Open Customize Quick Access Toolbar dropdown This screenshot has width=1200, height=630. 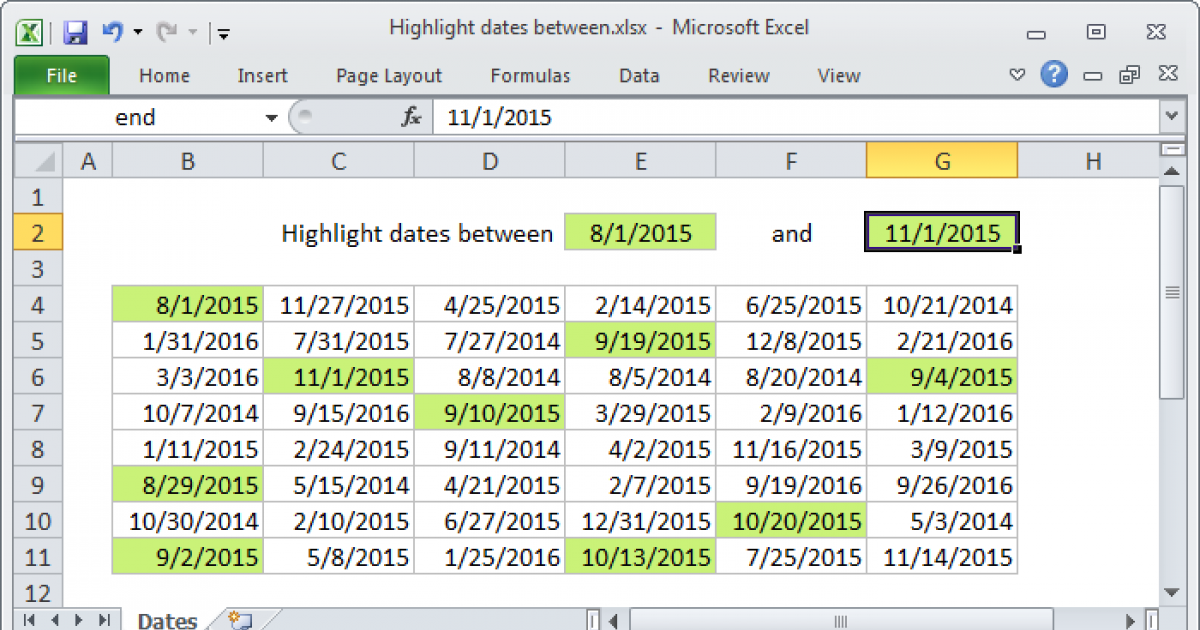(x=224, y=33)
